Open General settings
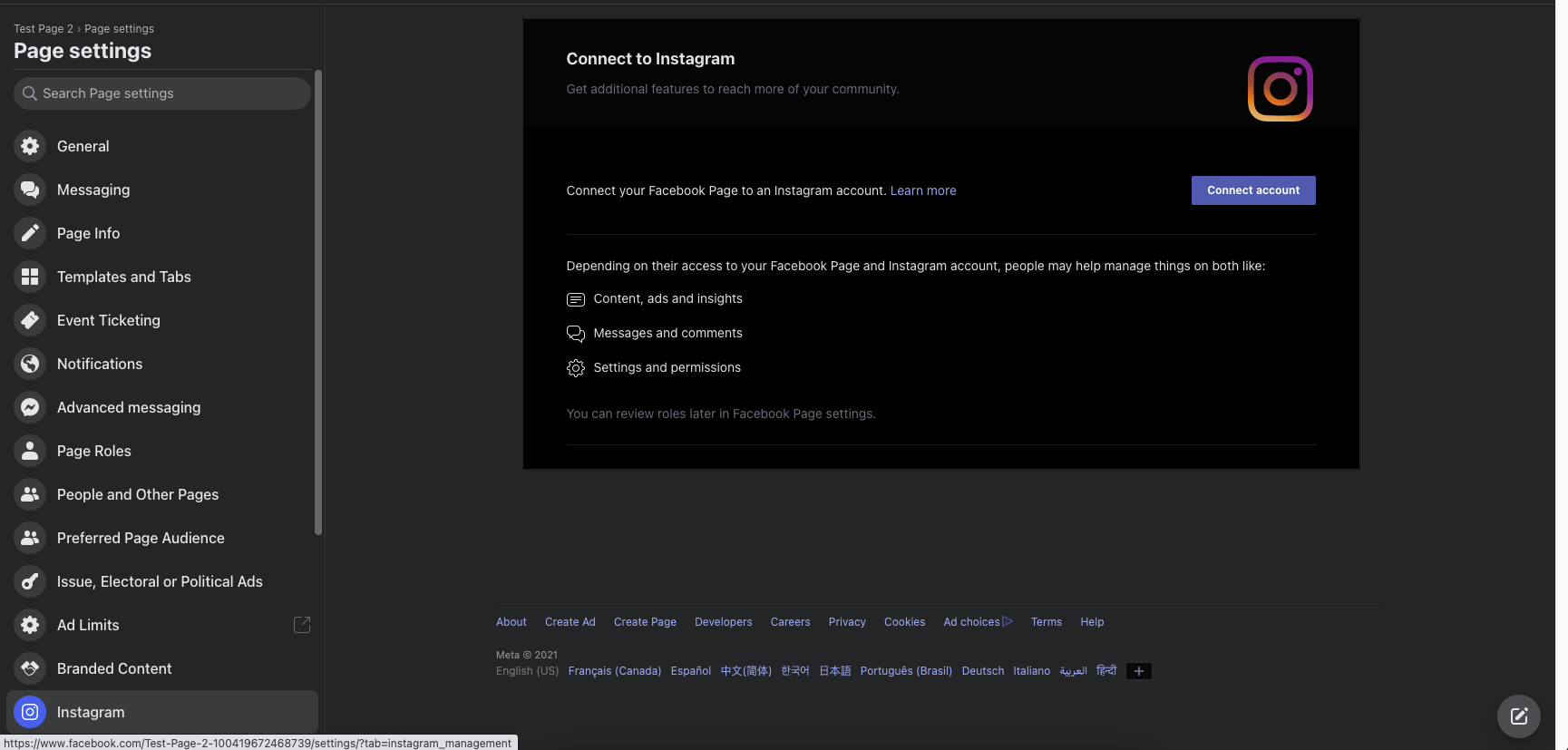Viewport: 1568px width, 750px height. (x=162, y=146)
